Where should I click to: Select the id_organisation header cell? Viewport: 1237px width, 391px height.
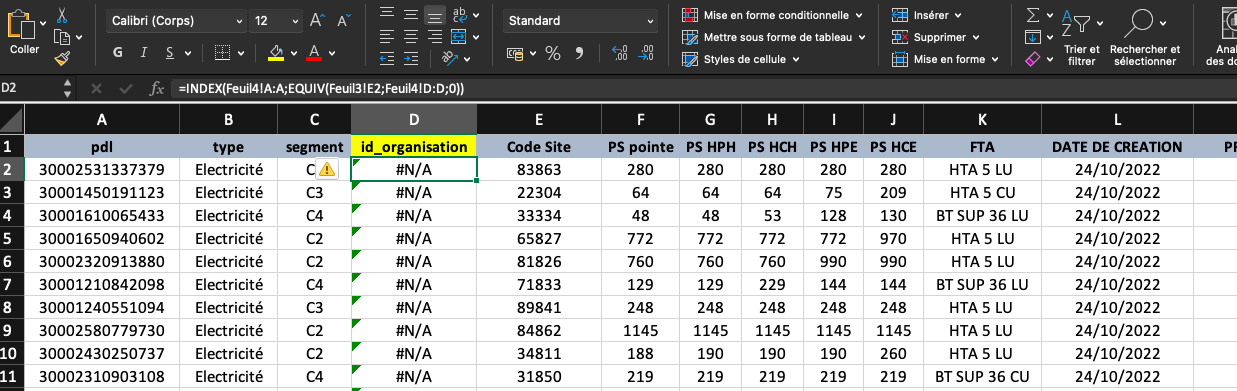coord(414,146)
